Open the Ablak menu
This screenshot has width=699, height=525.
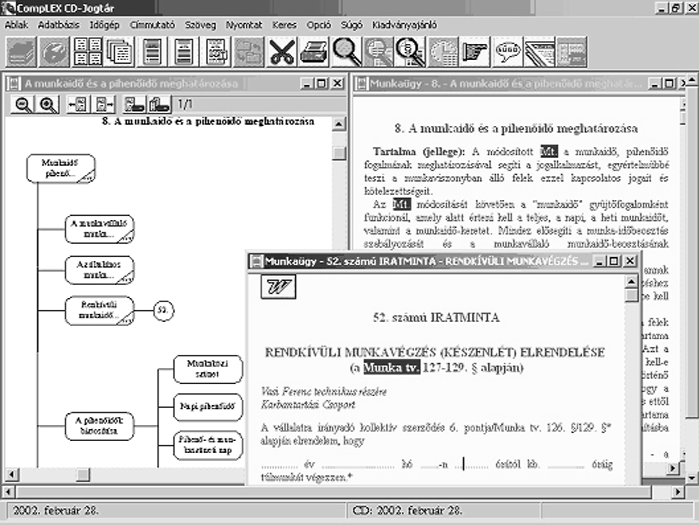pos(16,25)
